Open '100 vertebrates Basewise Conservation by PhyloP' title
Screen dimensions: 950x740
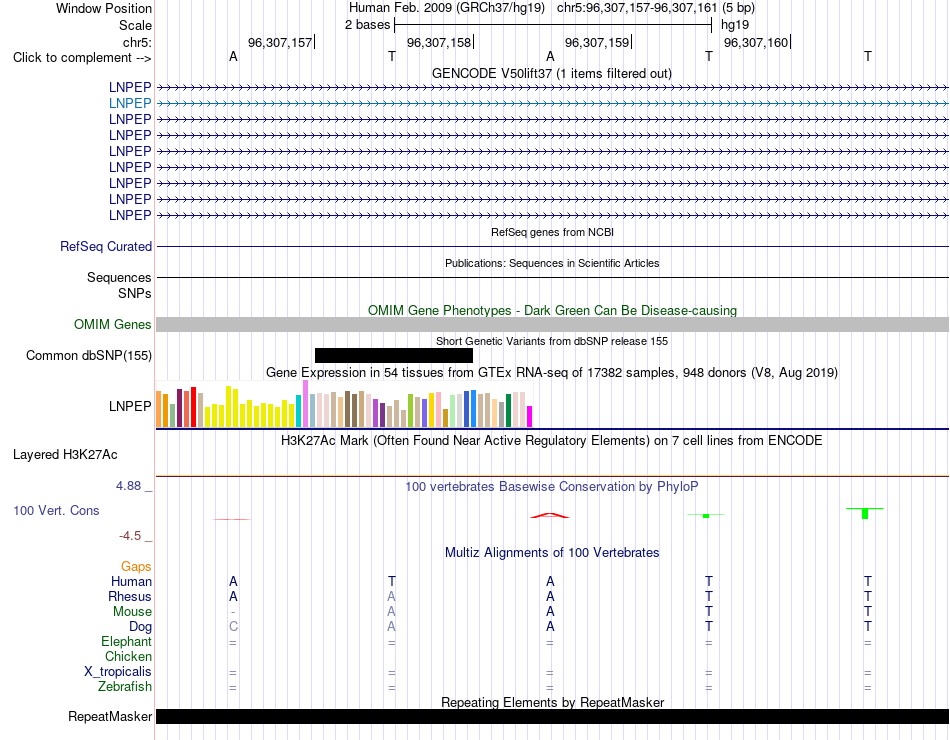[x=552, y=487]
